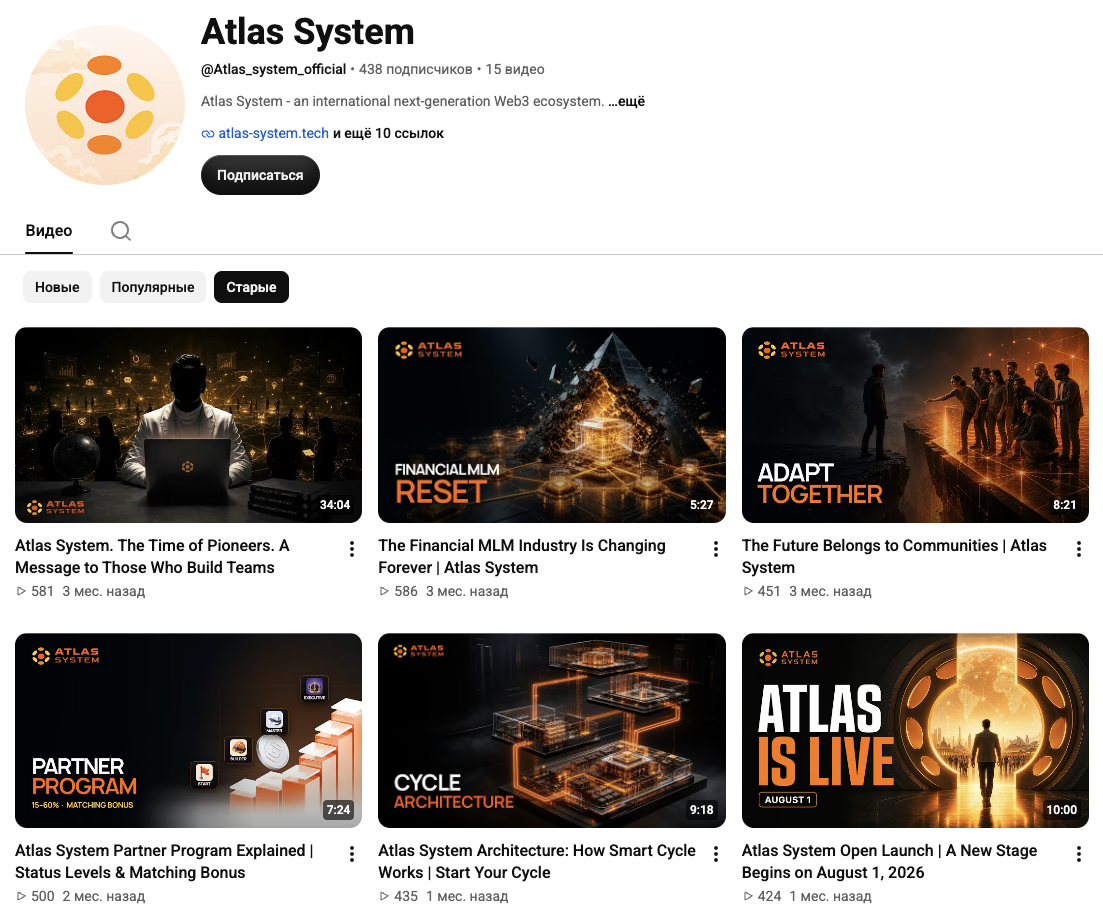Click the 500 views 2 мес. назад text

pyautogui.click(x=88, y=896)
